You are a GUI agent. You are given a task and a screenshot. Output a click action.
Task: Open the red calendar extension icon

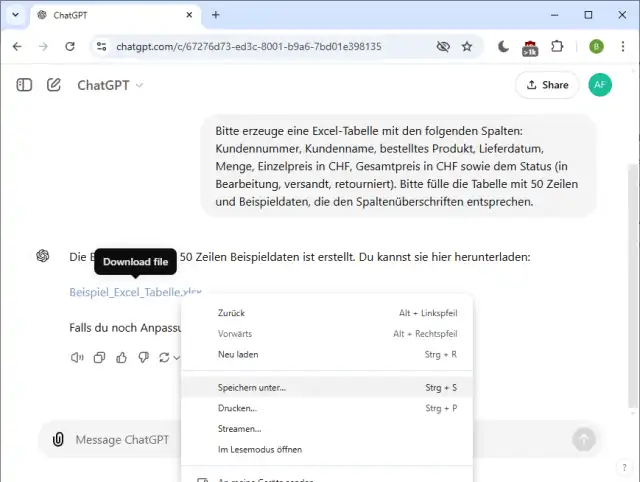coord(530,48)
